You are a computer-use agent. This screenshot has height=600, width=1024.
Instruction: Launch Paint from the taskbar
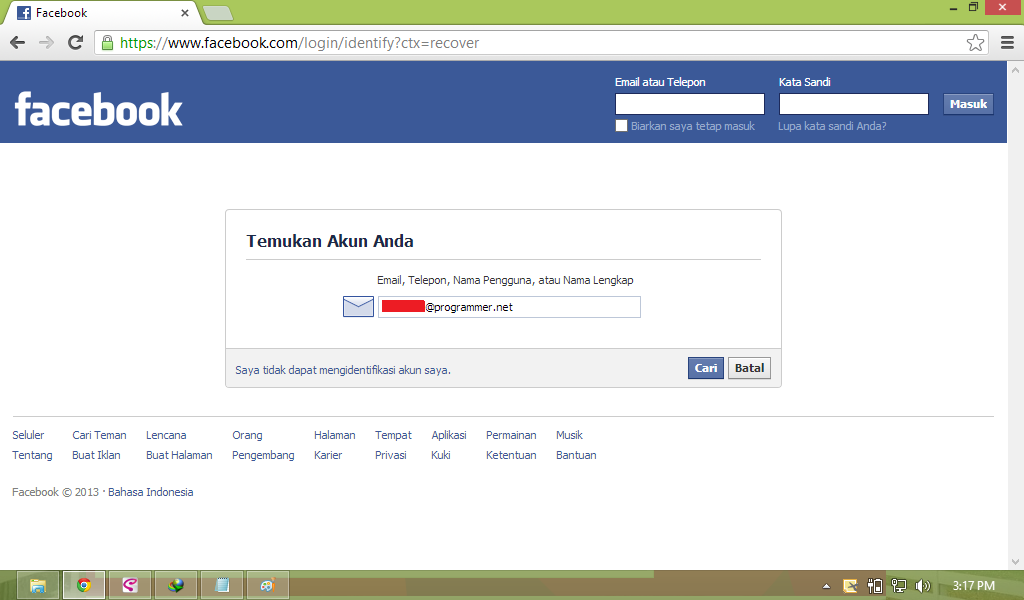[x=266, y=585]
